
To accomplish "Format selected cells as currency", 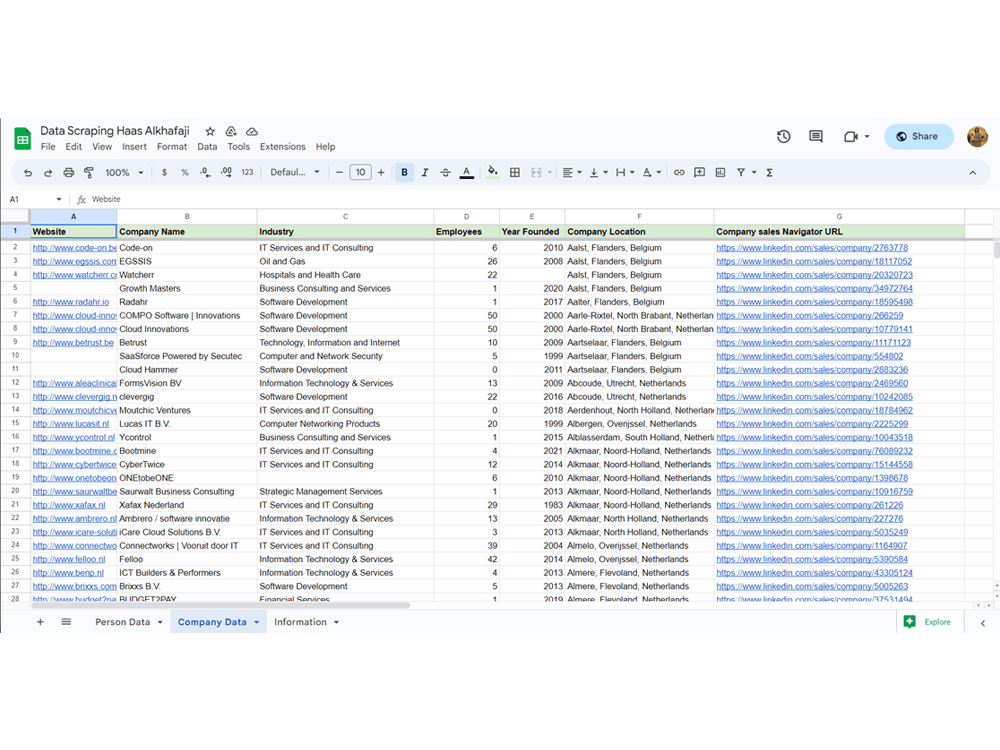I will tap(165, 172).
